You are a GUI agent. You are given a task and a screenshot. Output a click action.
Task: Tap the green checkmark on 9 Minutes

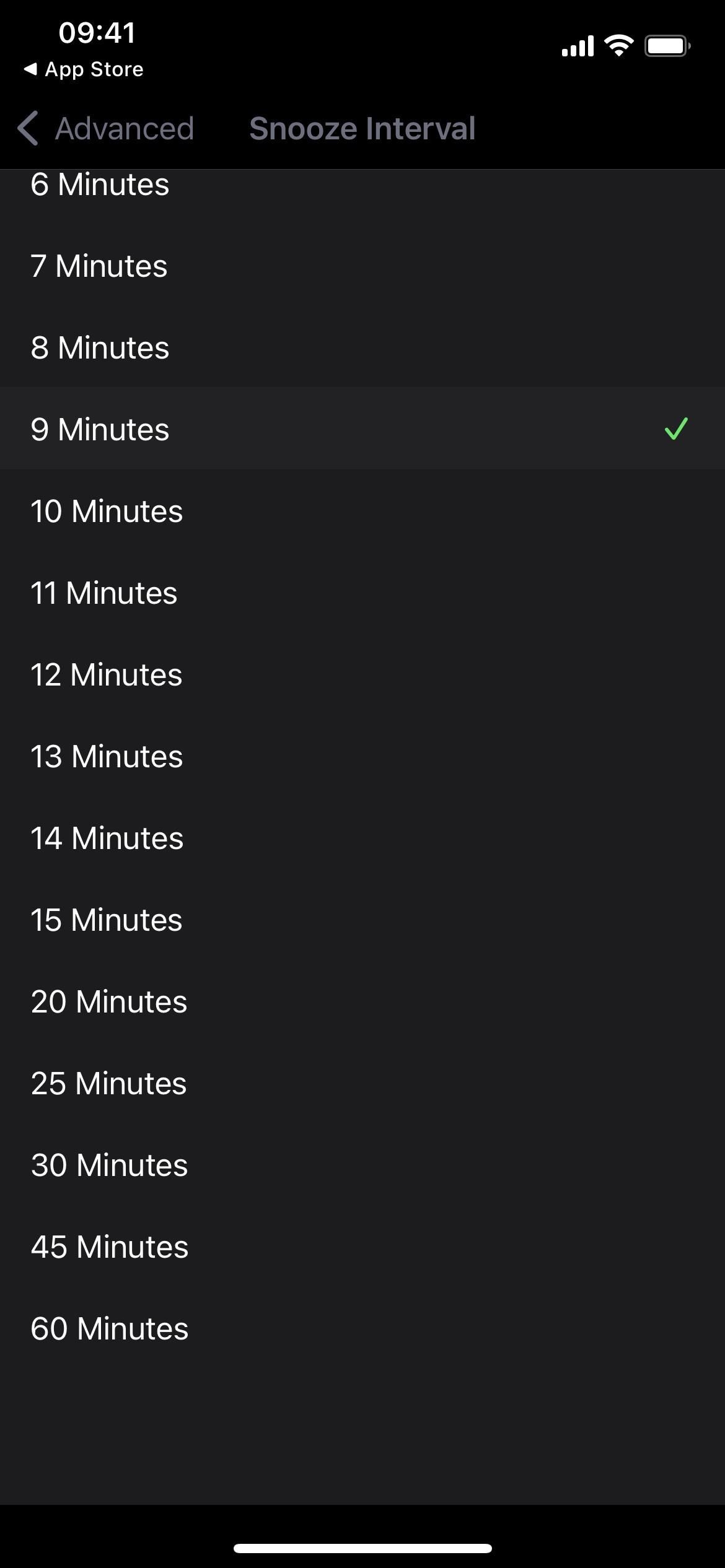tap(676, 429)
